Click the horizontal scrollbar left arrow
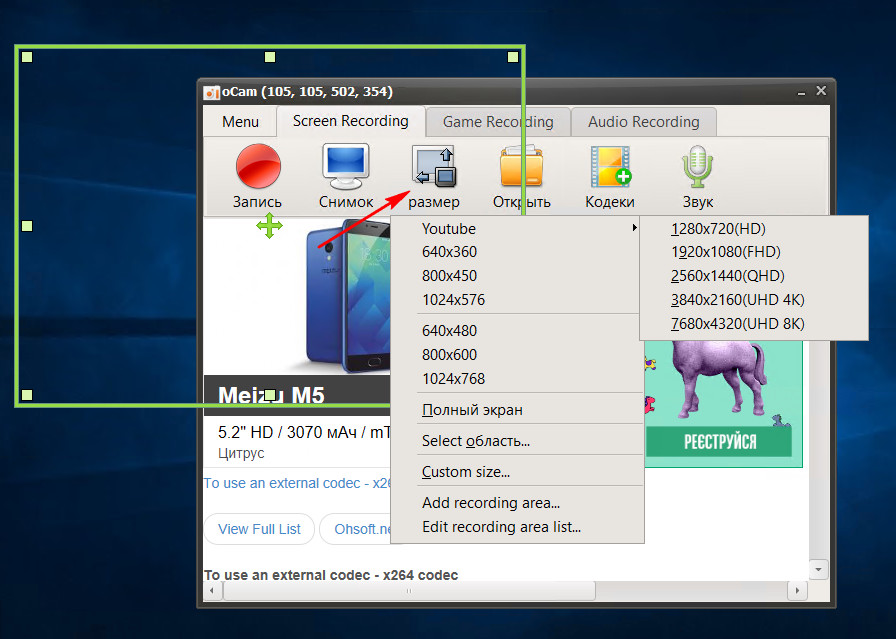The width and height of the screenshot is (896, 639). point(213,591)
